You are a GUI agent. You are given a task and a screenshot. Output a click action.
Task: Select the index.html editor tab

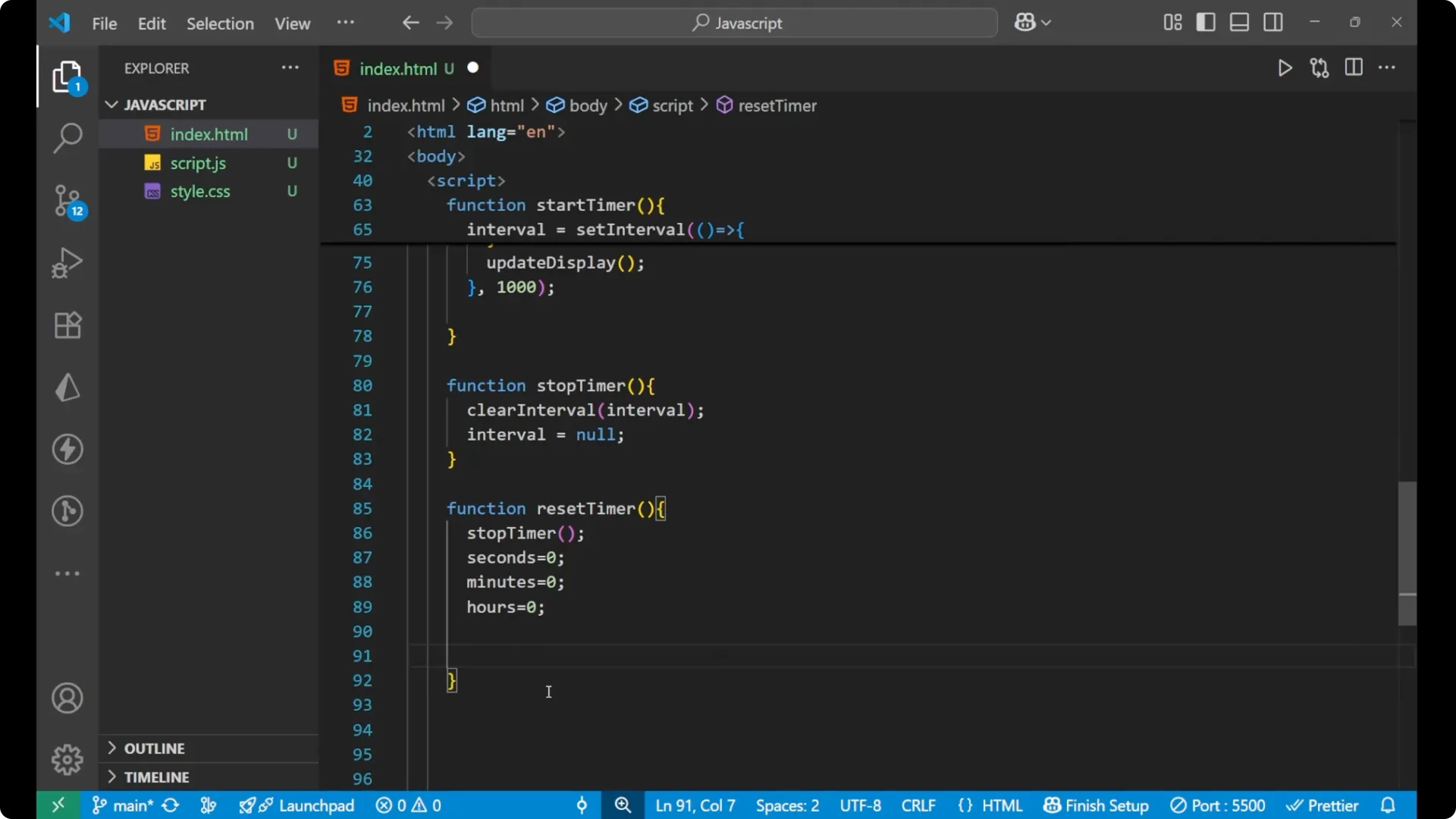[400, 68]
